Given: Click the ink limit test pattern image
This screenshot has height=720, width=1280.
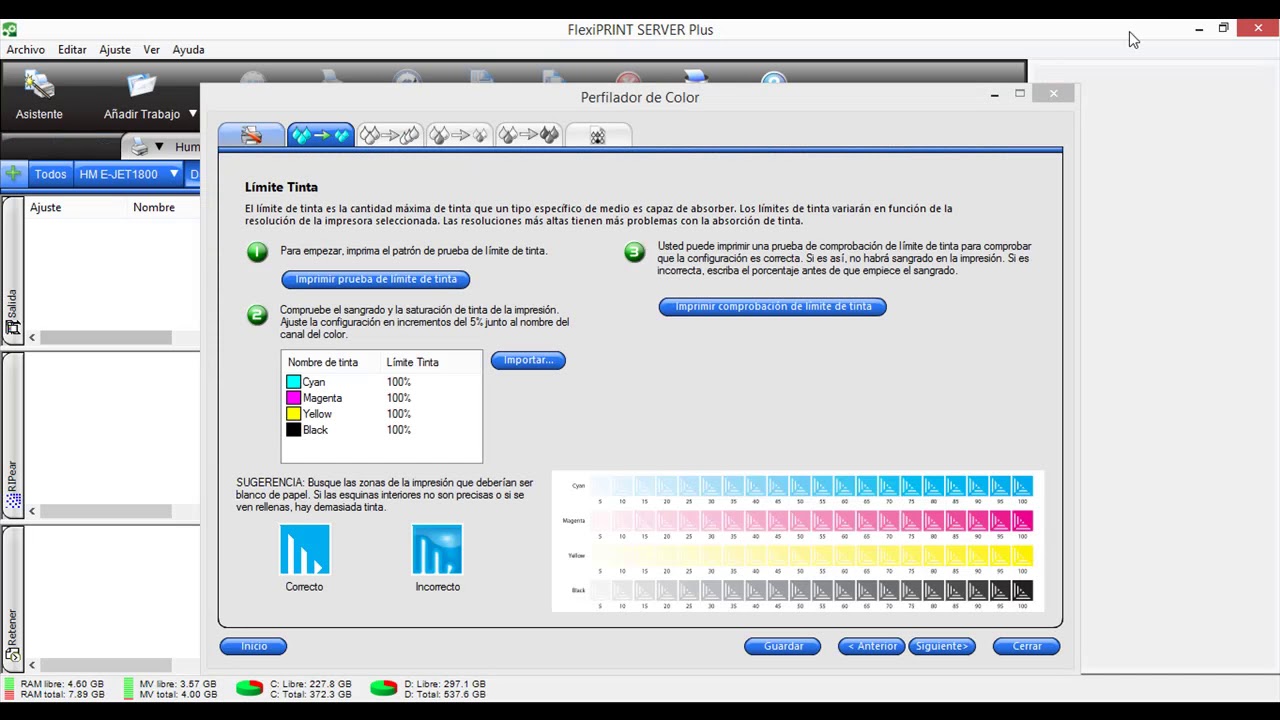Looking at the screenshot, I should click(x=797, y=541).
